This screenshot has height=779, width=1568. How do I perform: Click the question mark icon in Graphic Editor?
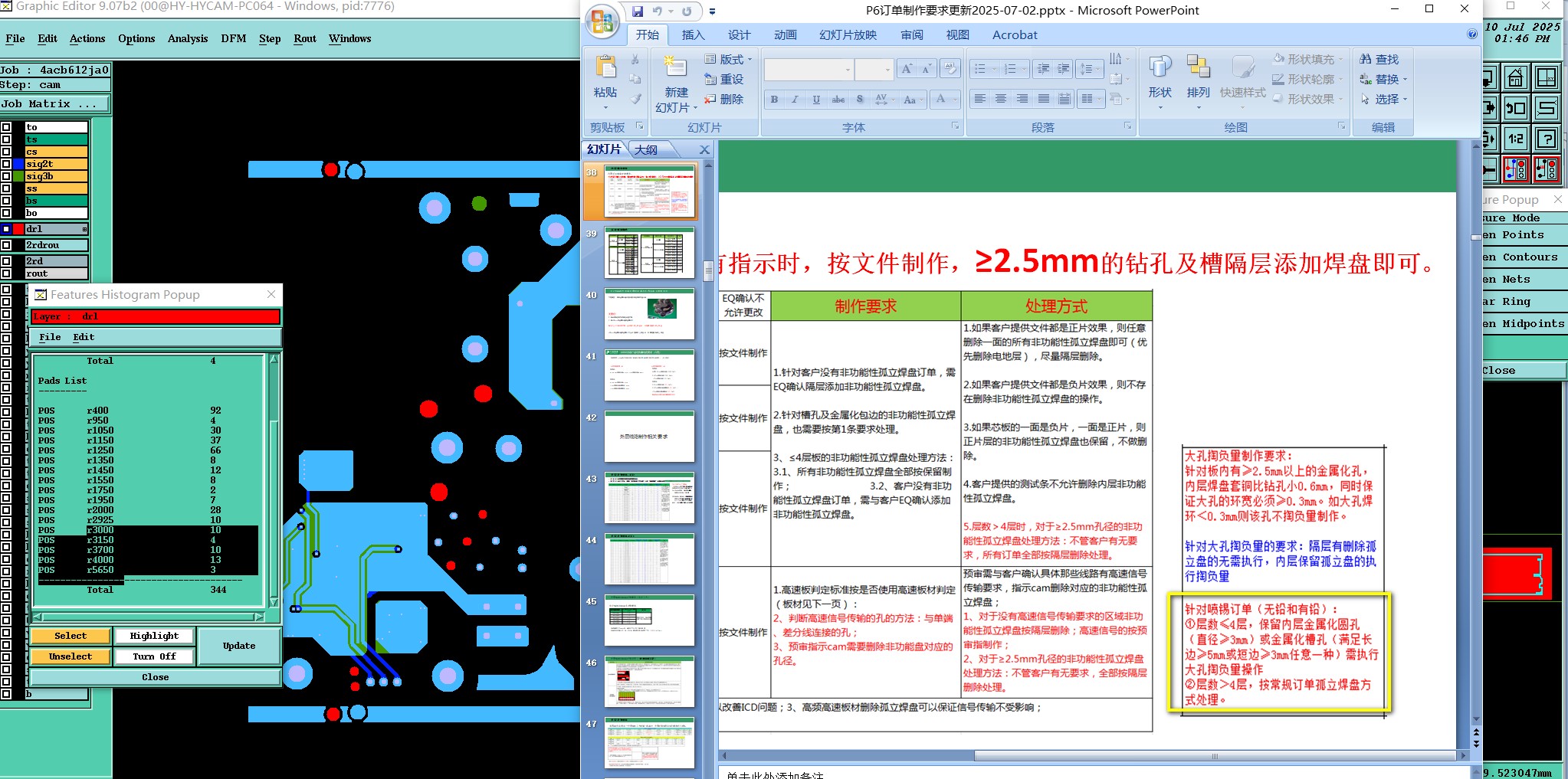pos(1547,139)
